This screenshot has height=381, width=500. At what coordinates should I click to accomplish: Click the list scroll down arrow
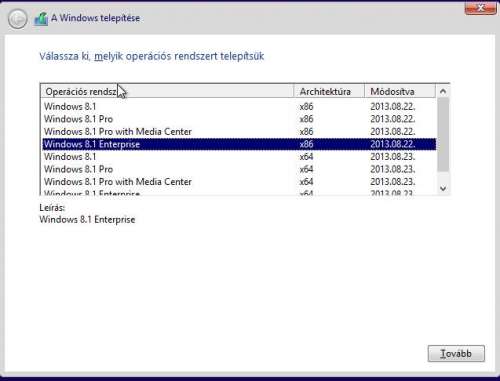pyautogui.click(x=443, y=189)
